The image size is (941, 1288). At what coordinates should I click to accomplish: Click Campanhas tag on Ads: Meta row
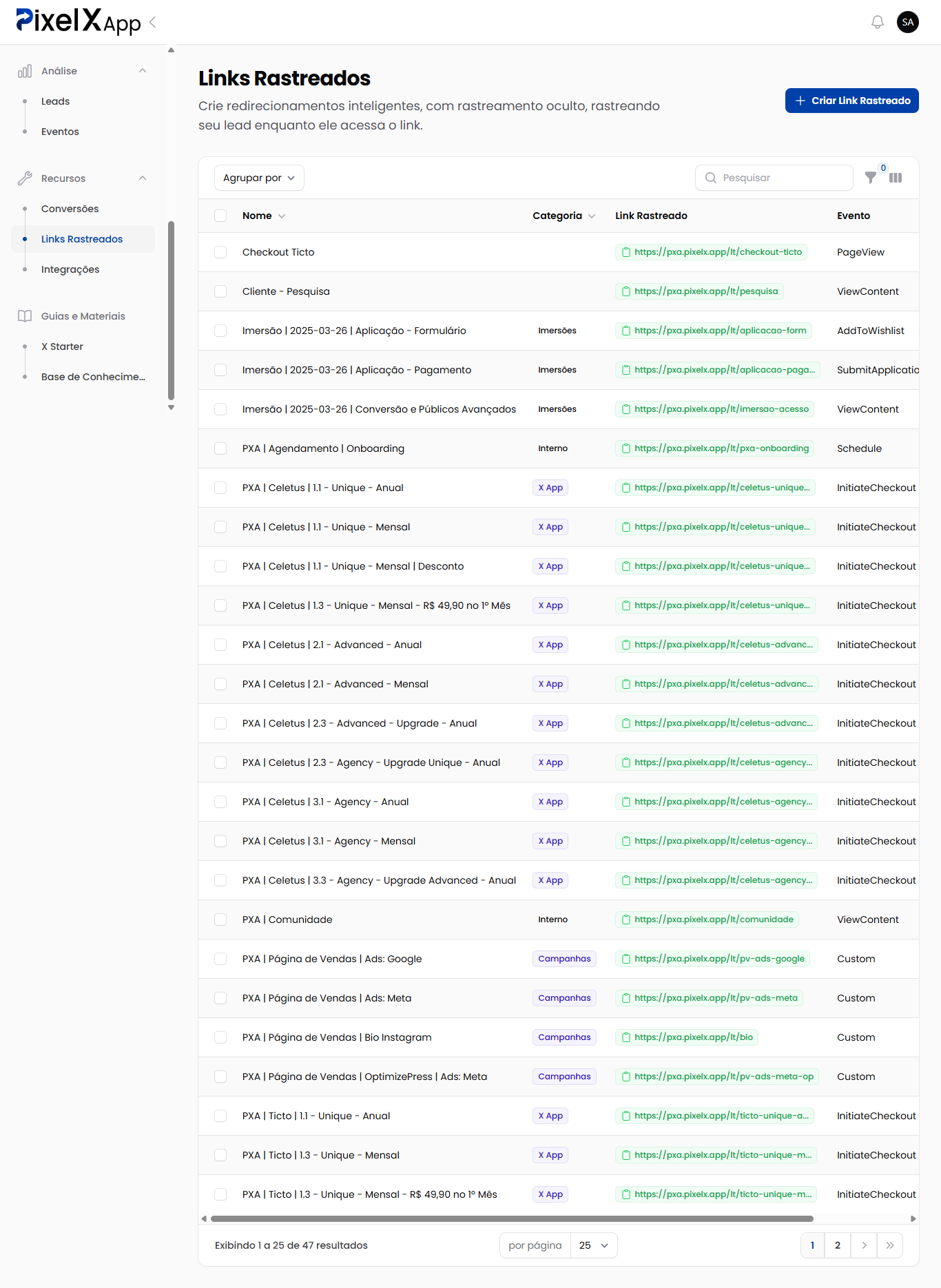[564, 998]
